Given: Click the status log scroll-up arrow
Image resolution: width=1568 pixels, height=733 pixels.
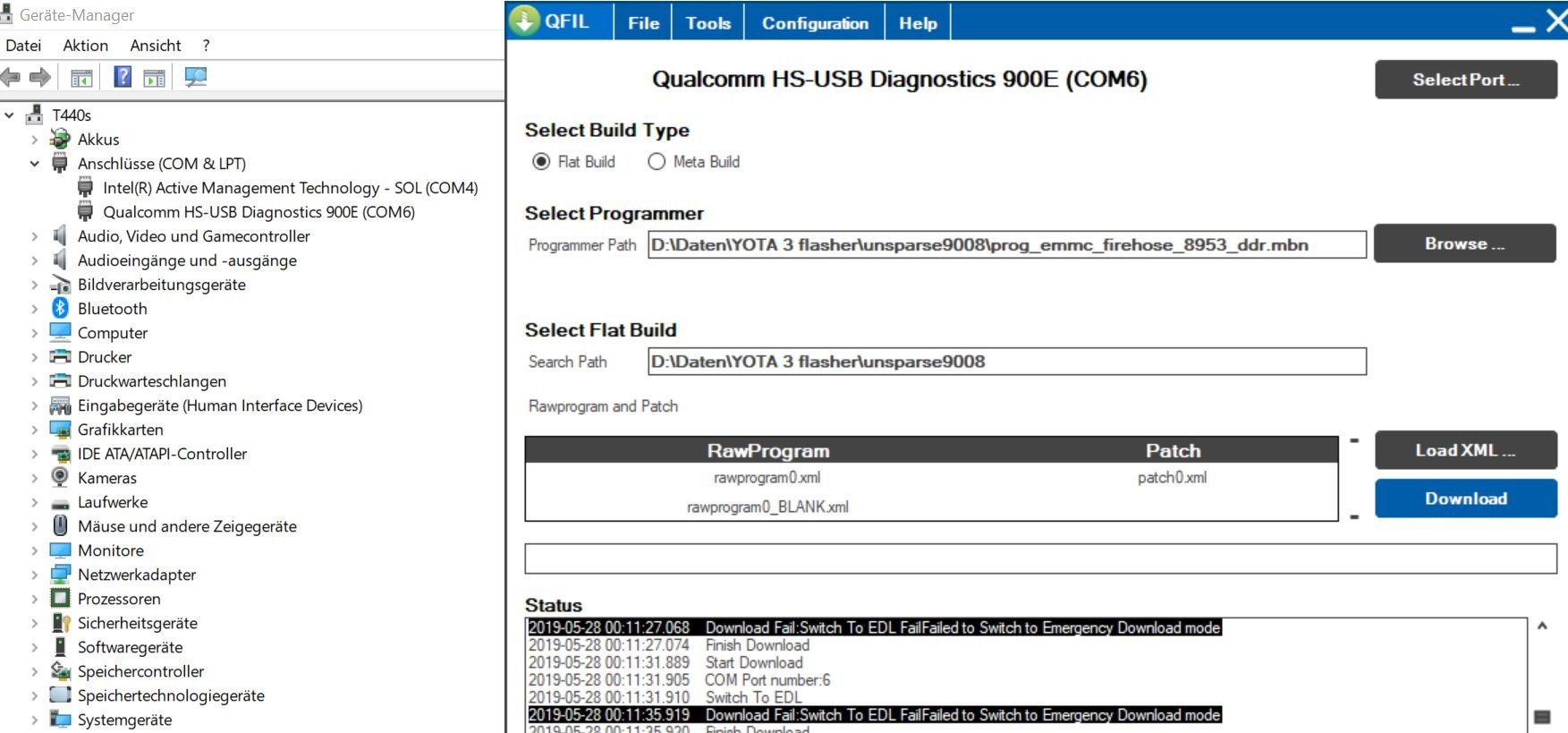Looking at the screenshot, I should (x=1542, y=626).
